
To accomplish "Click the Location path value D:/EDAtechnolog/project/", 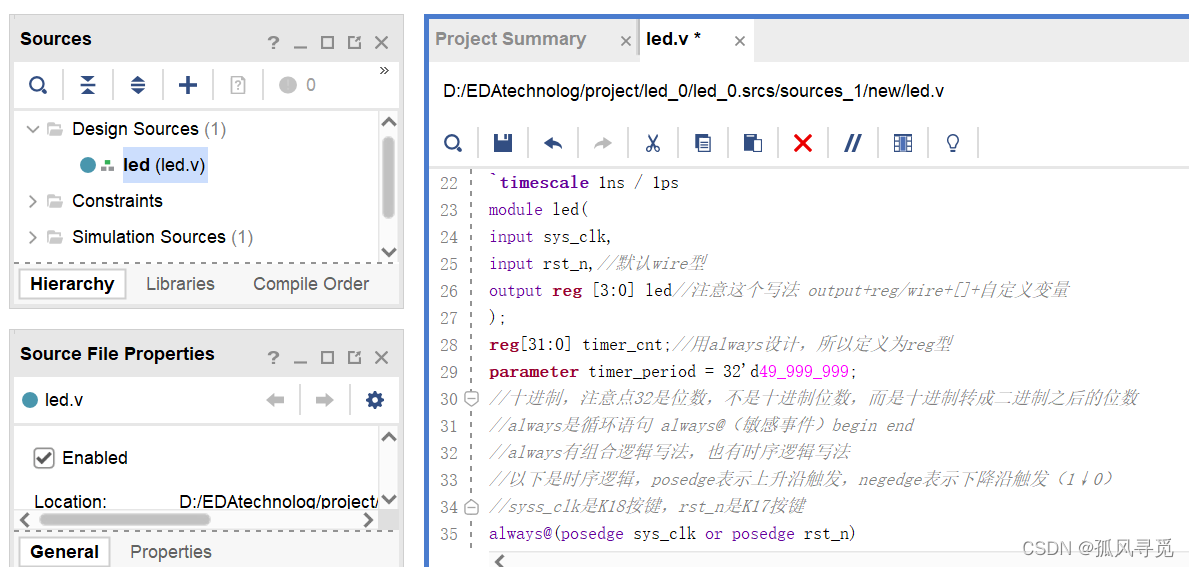I will pyautogui.click(x=278, y=501).
